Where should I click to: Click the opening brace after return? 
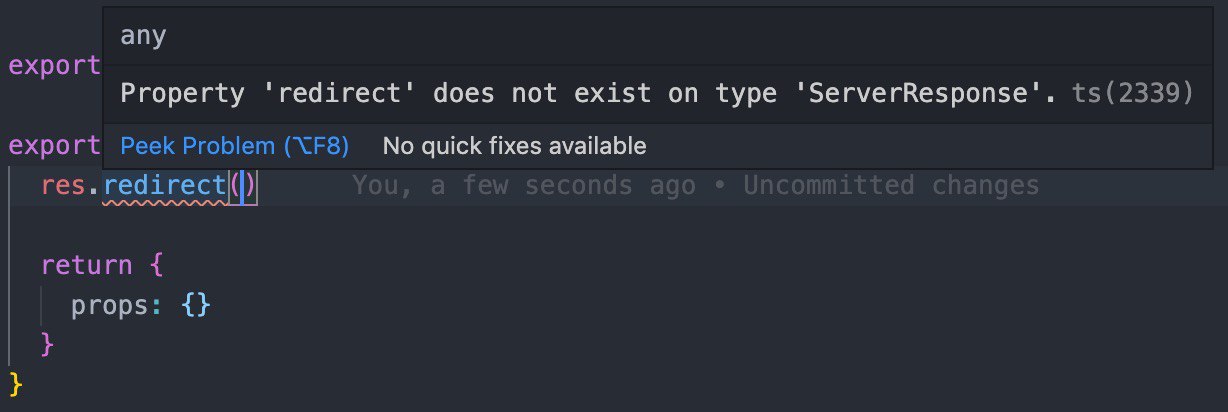pyautogui.click(x=154, y=266)
